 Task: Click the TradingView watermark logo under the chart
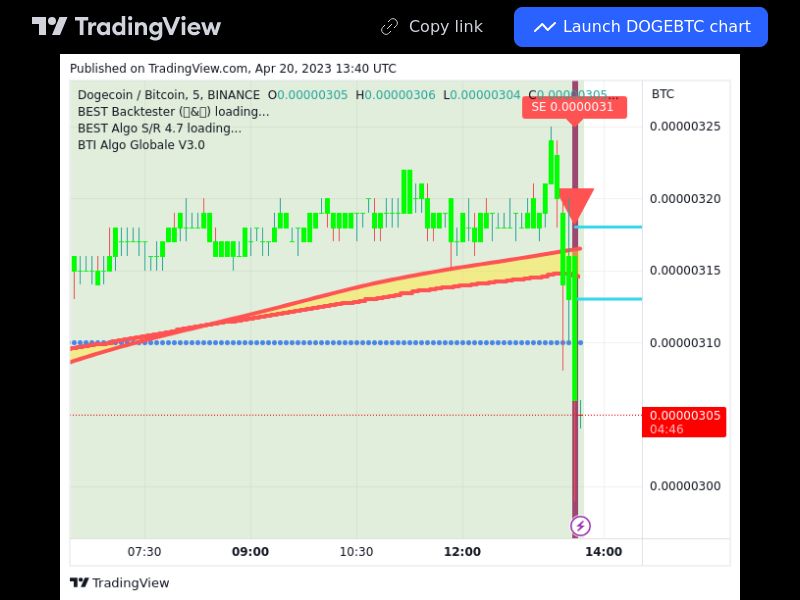pyautogui.click(x=119, y=583)
